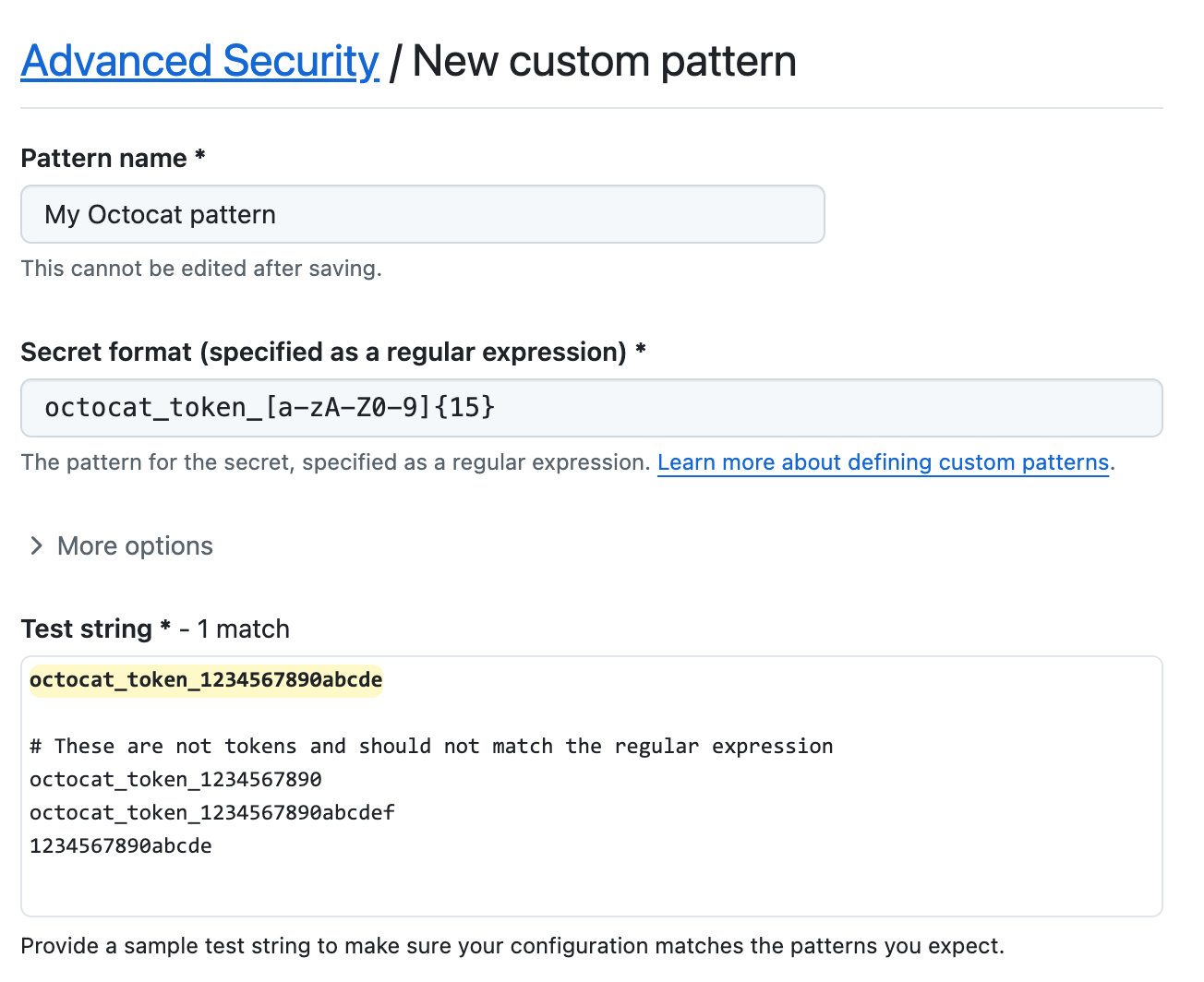
Task: Select the My Octocat pattern text
Action: coord(160,214)
